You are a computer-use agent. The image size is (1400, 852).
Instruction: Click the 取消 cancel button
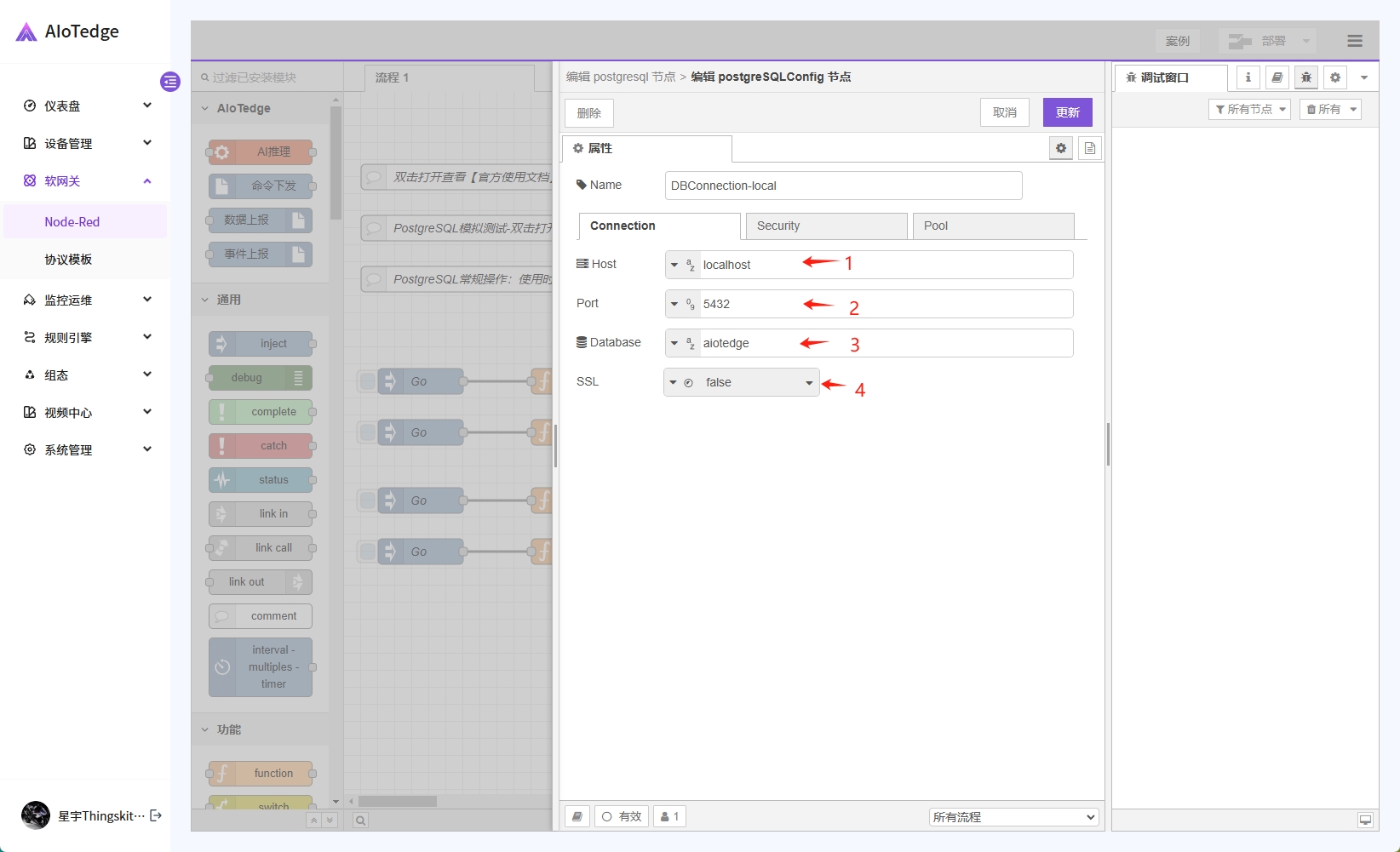1004,112
